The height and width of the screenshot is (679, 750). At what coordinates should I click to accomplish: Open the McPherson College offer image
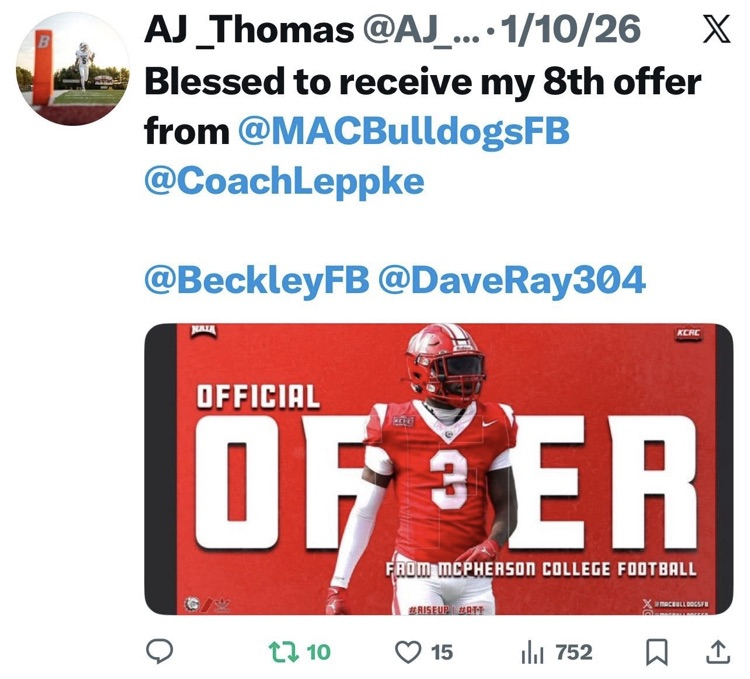(x=439, y=469)
